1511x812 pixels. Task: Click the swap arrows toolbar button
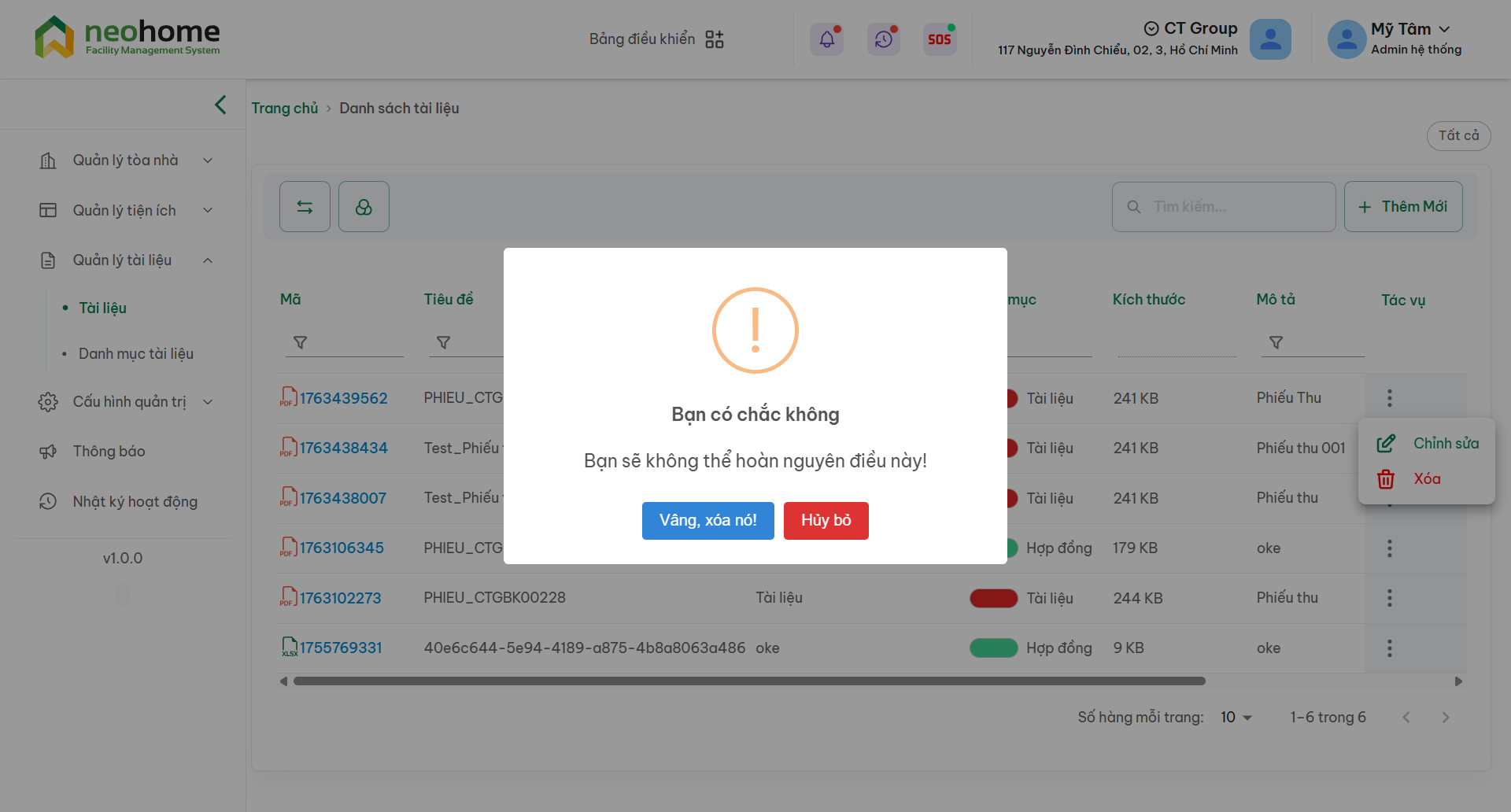point(305,207)
